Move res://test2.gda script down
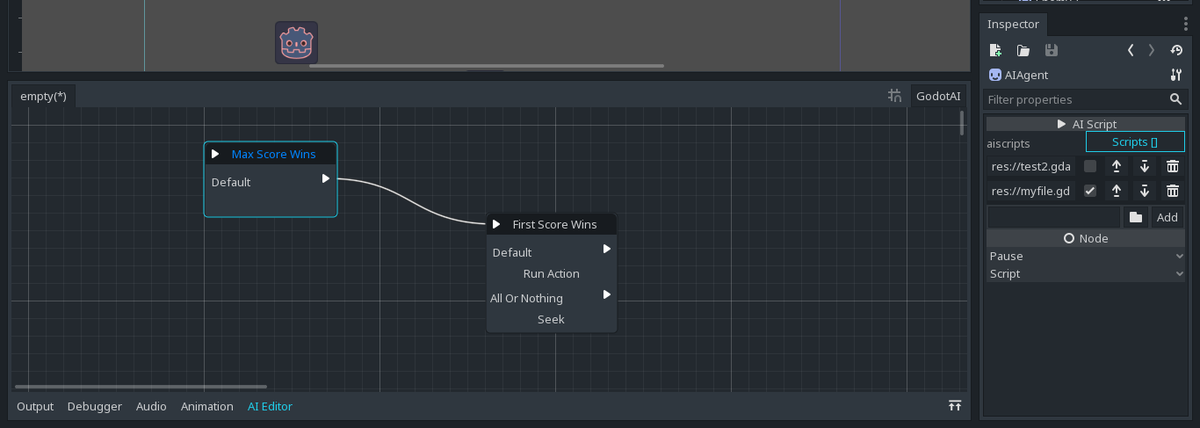 [x=1145, y=166]
